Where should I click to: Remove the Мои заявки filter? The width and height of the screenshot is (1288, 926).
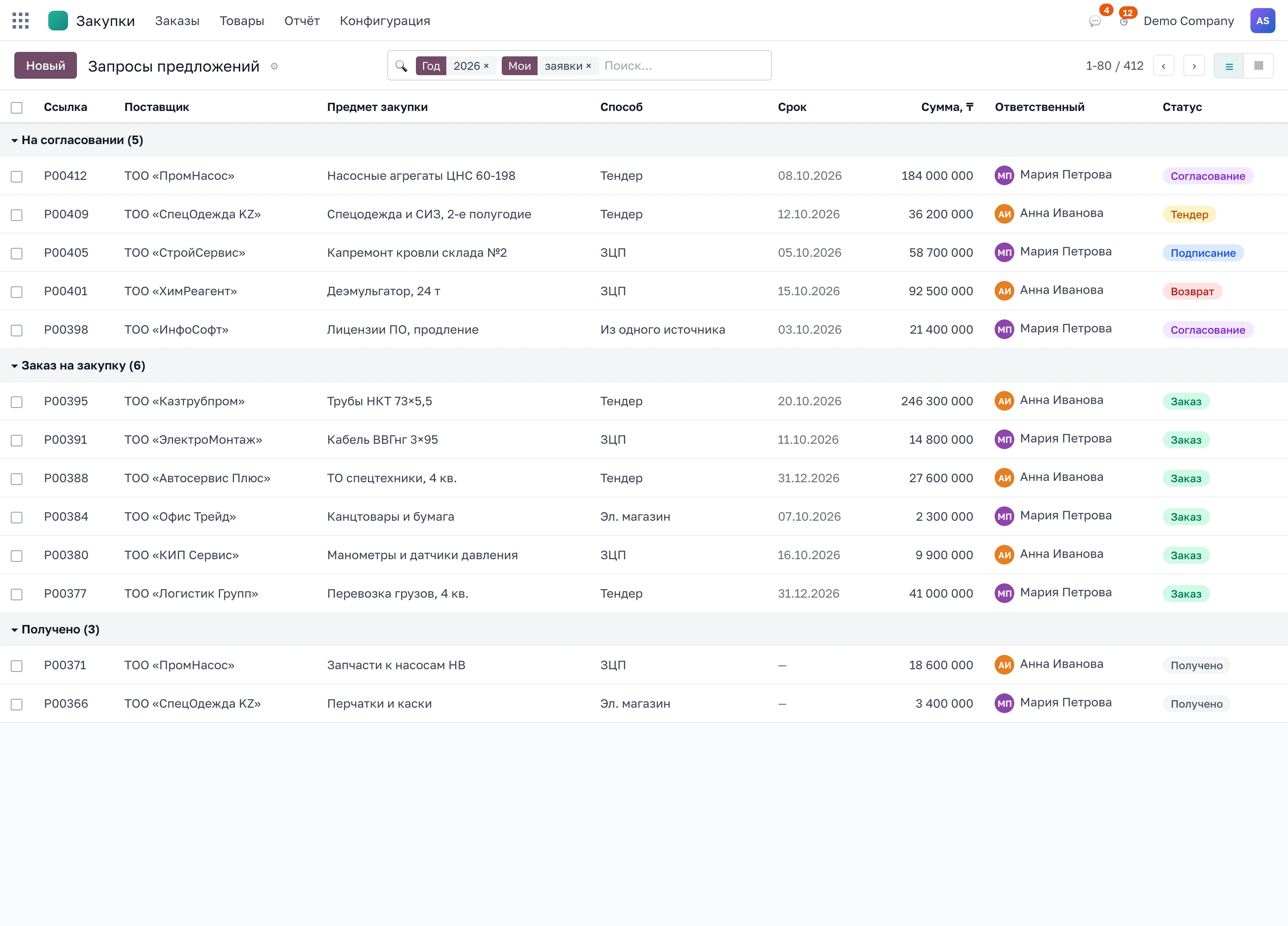pyautogui.click(x=589, y=66)
